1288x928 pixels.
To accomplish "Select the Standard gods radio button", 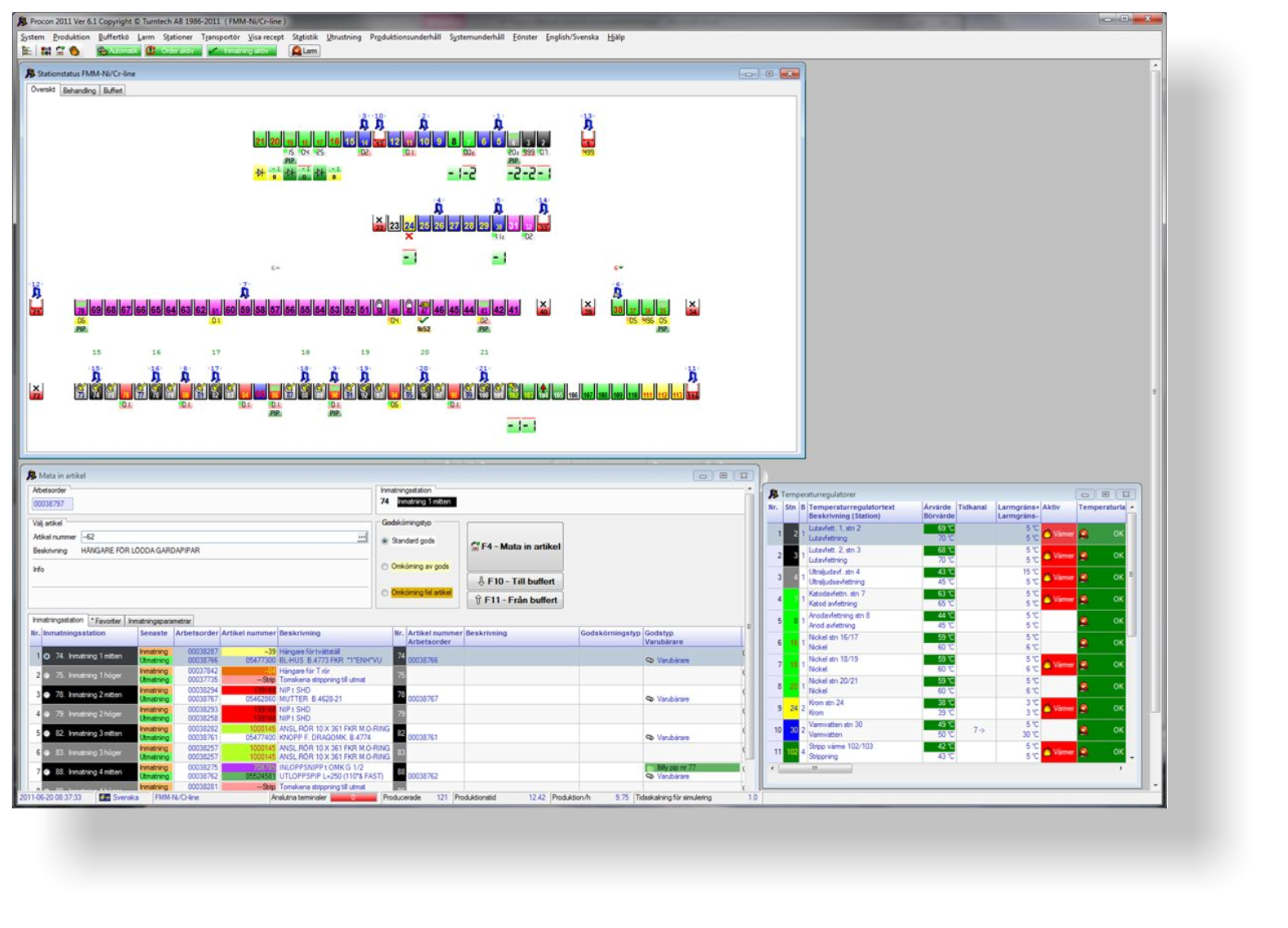I will 385,541.
